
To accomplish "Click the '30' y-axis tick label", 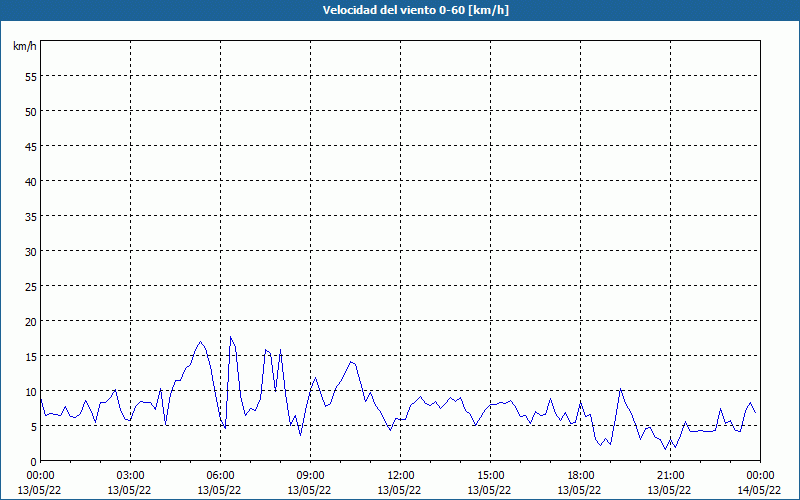I will point(31,251).
